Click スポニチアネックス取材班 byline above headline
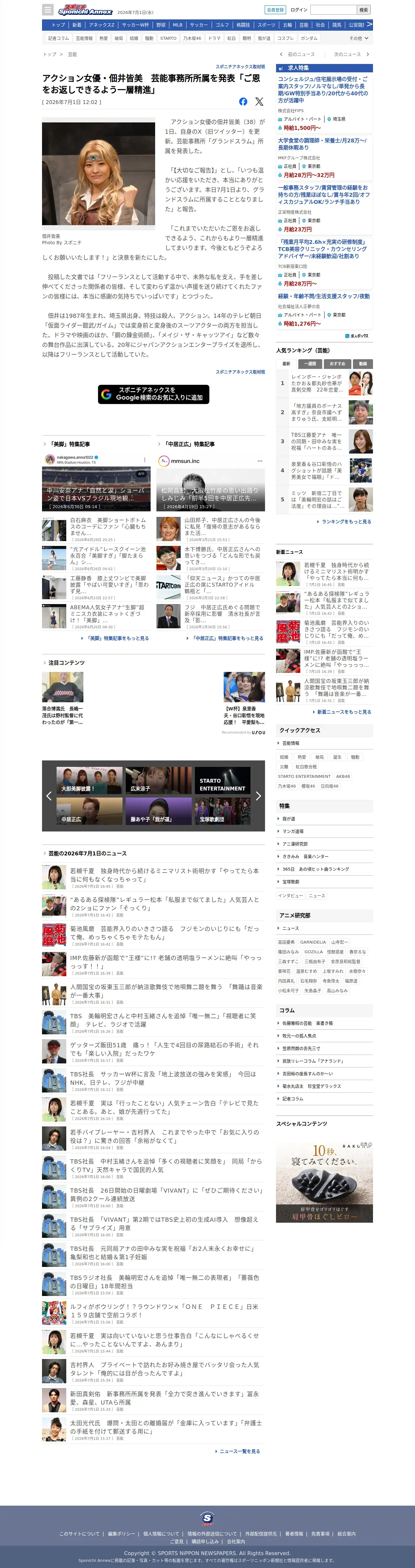 pyautogui.click(x=240, y=66)
